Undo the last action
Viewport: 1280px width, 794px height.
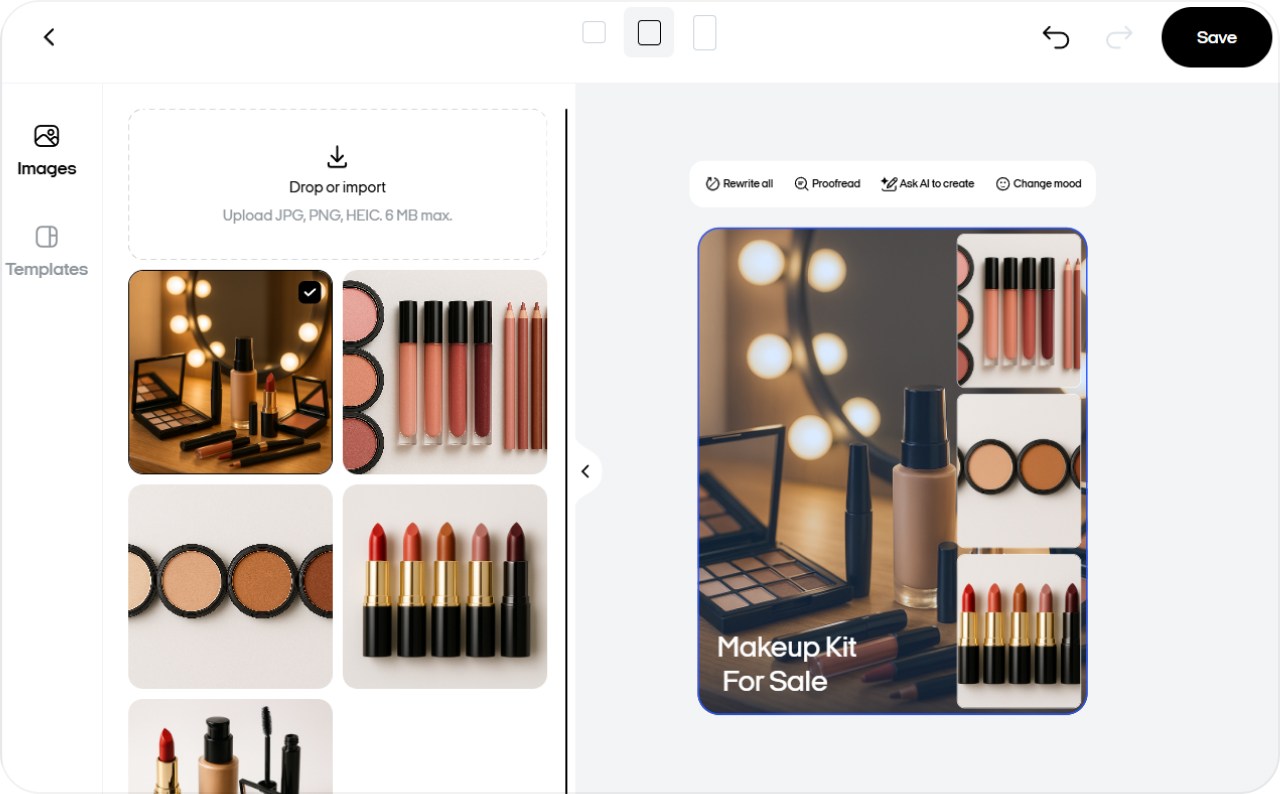[x=1055, y=37]
